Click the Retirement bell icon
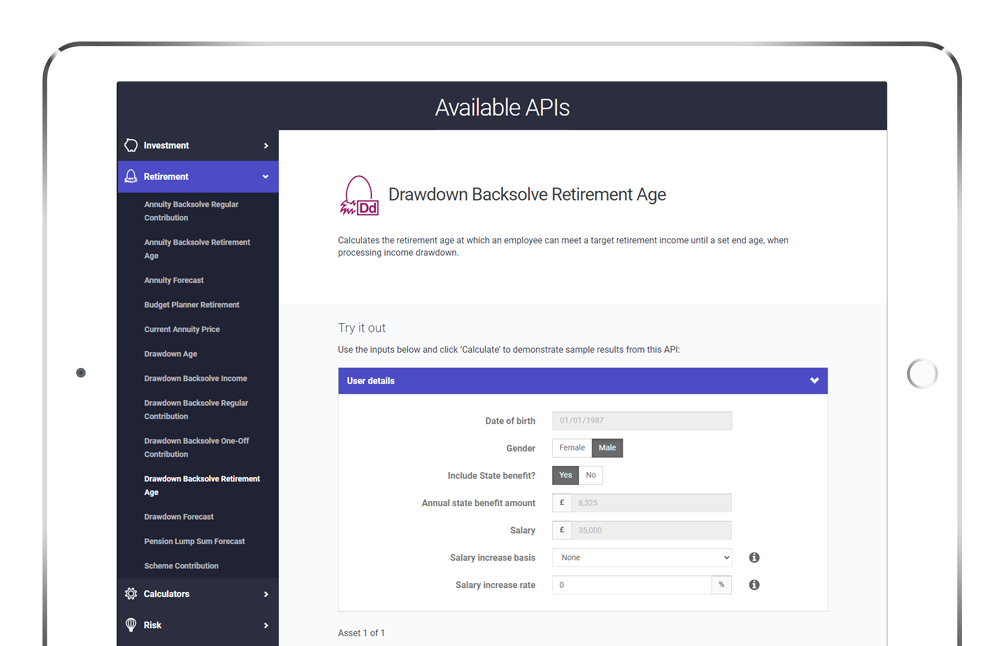997x646 pixels. pyautogui.click(x=131, y=176)
